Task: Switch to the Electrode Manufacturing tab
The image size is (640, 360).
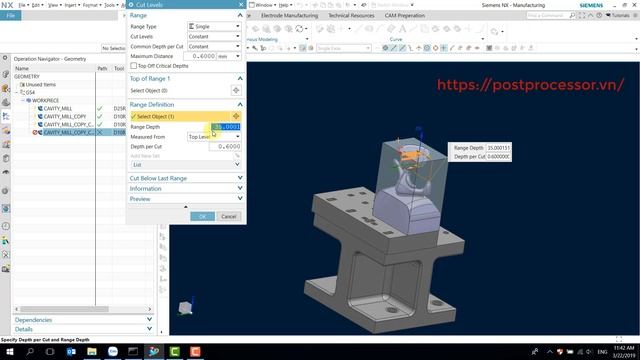Action: 289,16
